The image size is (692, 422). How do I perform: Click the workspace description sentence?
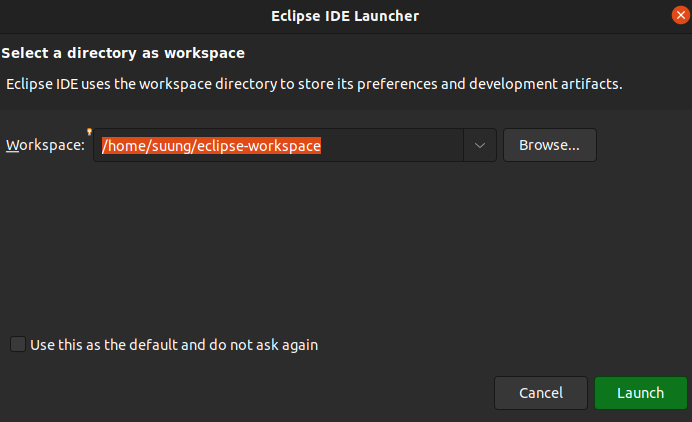tap(314, 84)
